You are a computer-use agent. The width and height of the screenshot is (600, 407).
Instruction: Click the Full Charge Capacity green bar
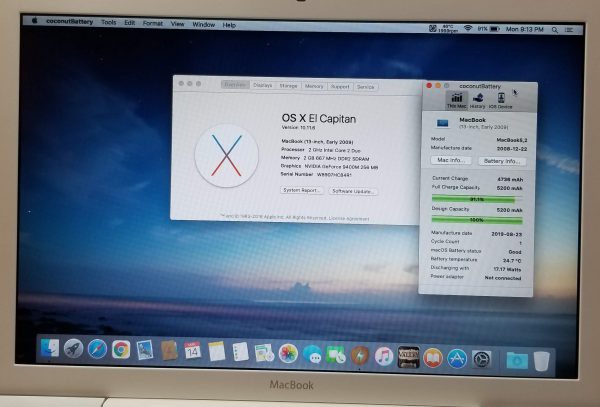(x=473, y=199)
